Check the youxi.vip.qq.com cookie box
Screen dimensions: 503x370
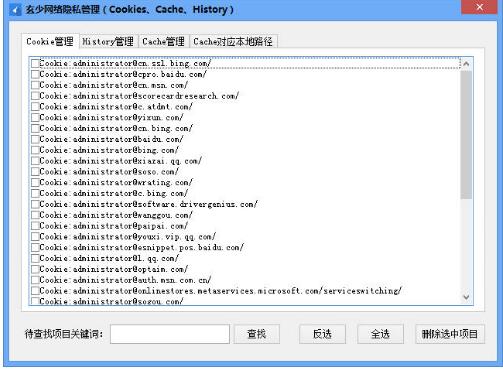tap(35, 237)
